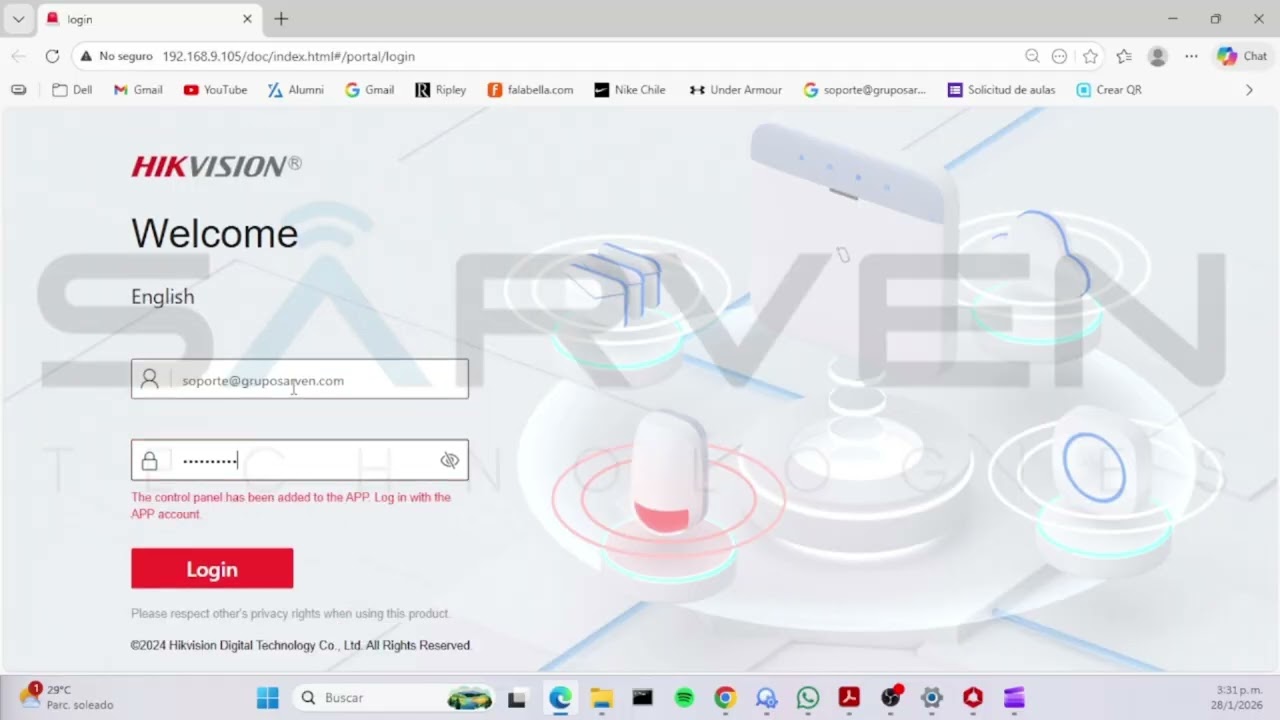Viewport: 1280px width, 720px height.
Task: Reload the page with the refresh icon
Action: [x=52, y=56]
